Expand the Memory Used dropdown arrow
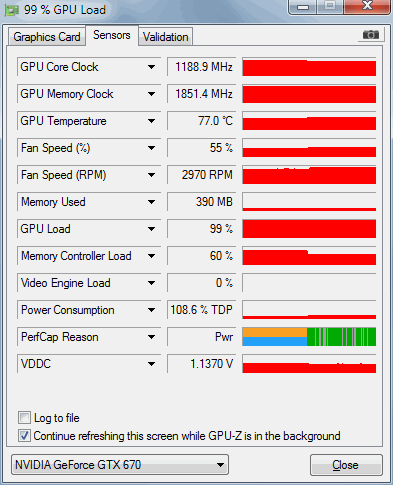 tap(151, 202)
